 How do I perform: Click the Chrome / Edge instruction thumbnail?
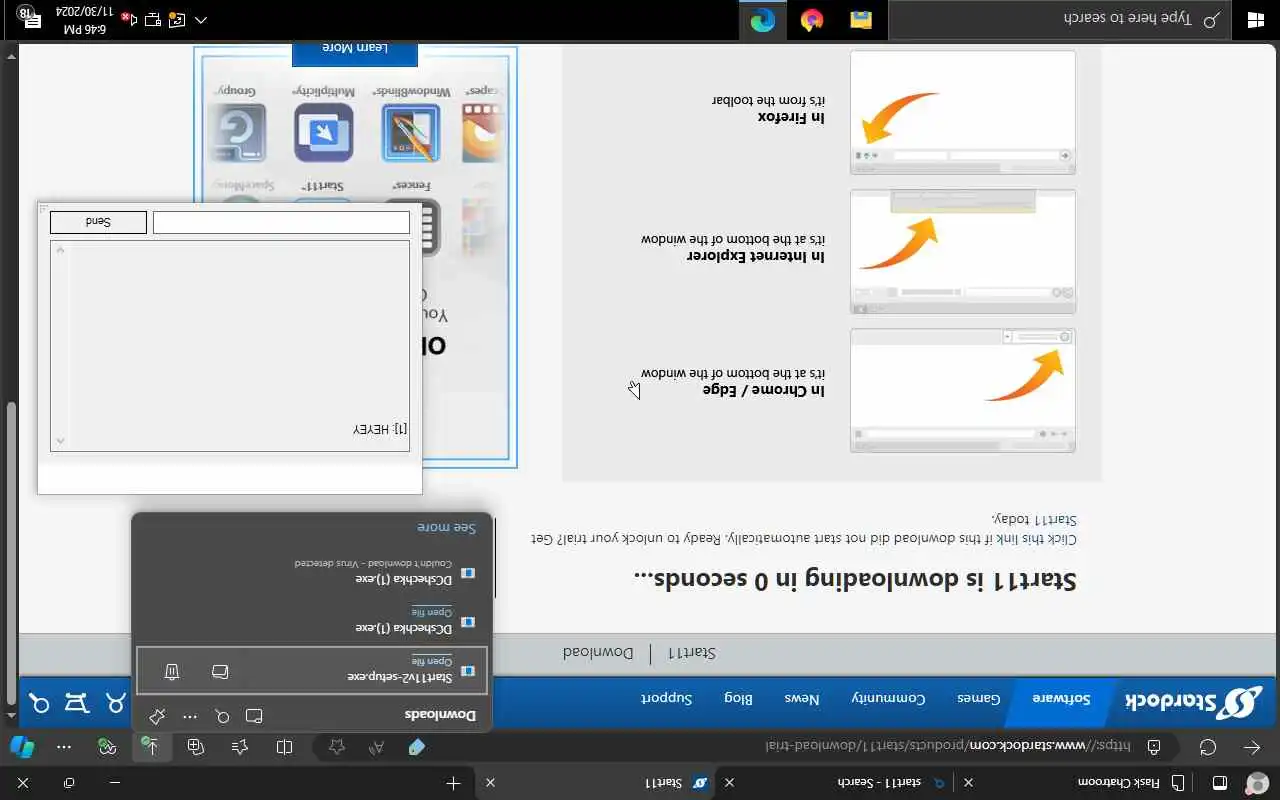point(962,390)
